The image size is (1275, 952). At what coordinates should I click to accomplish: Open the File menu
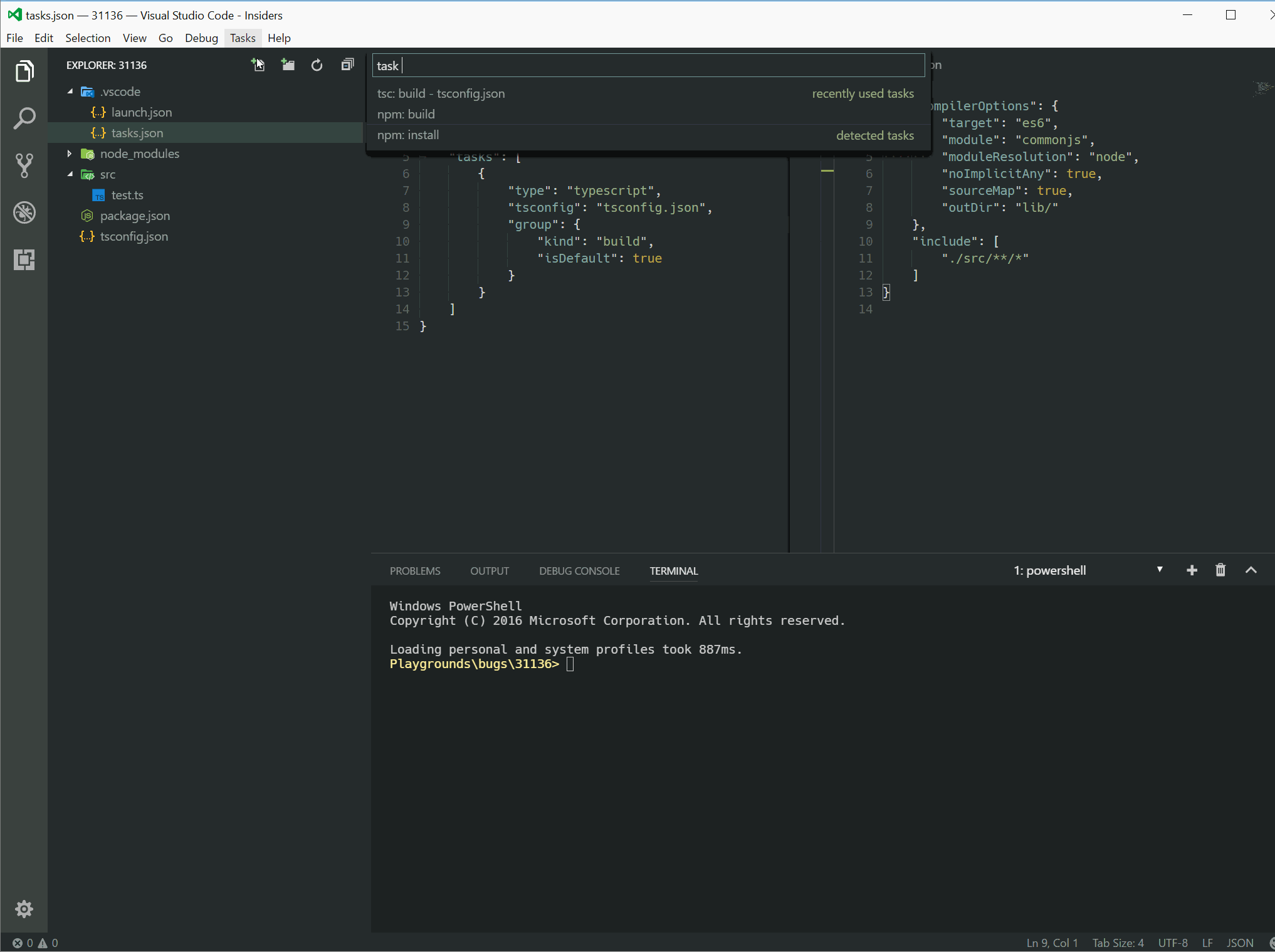pyautogui.click(x=14, y=38)
